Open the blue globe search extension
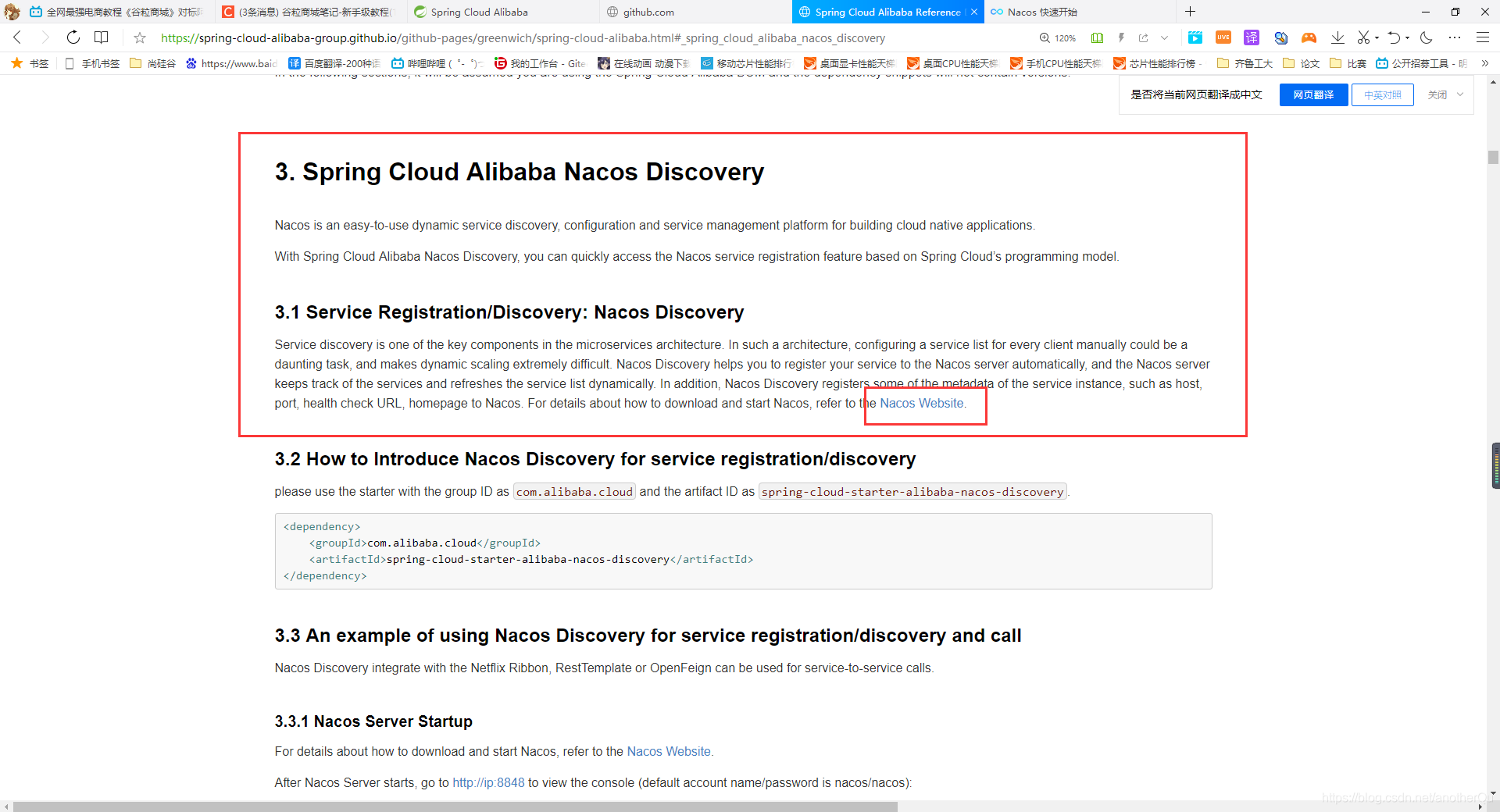The width and height of the screenshot is (1500, 812). click(1280, 37)
